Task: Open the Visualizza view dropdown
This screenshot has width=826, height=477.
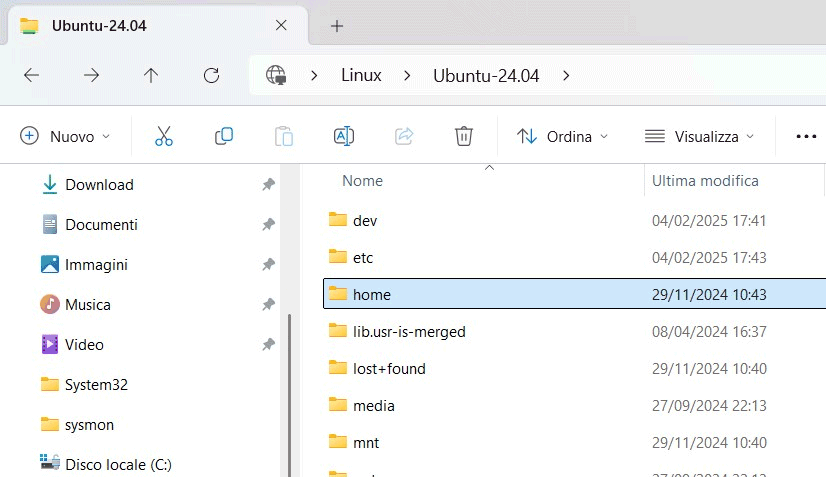Action: pos(699,137)
